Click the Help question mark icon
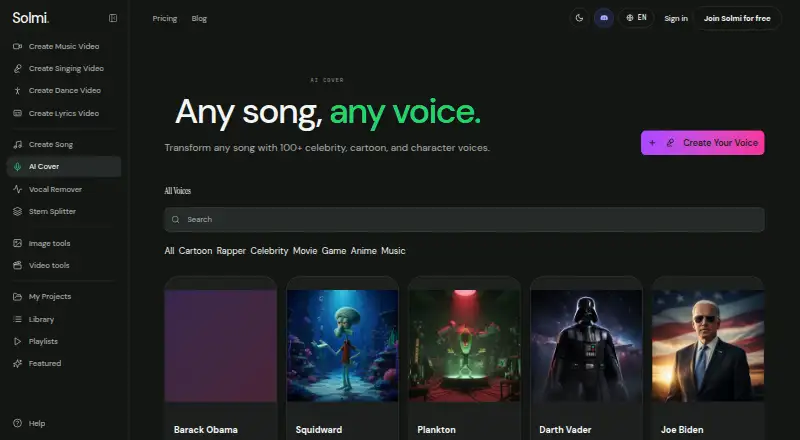Screen dimensions: 800x440 (x=17, y=423)
